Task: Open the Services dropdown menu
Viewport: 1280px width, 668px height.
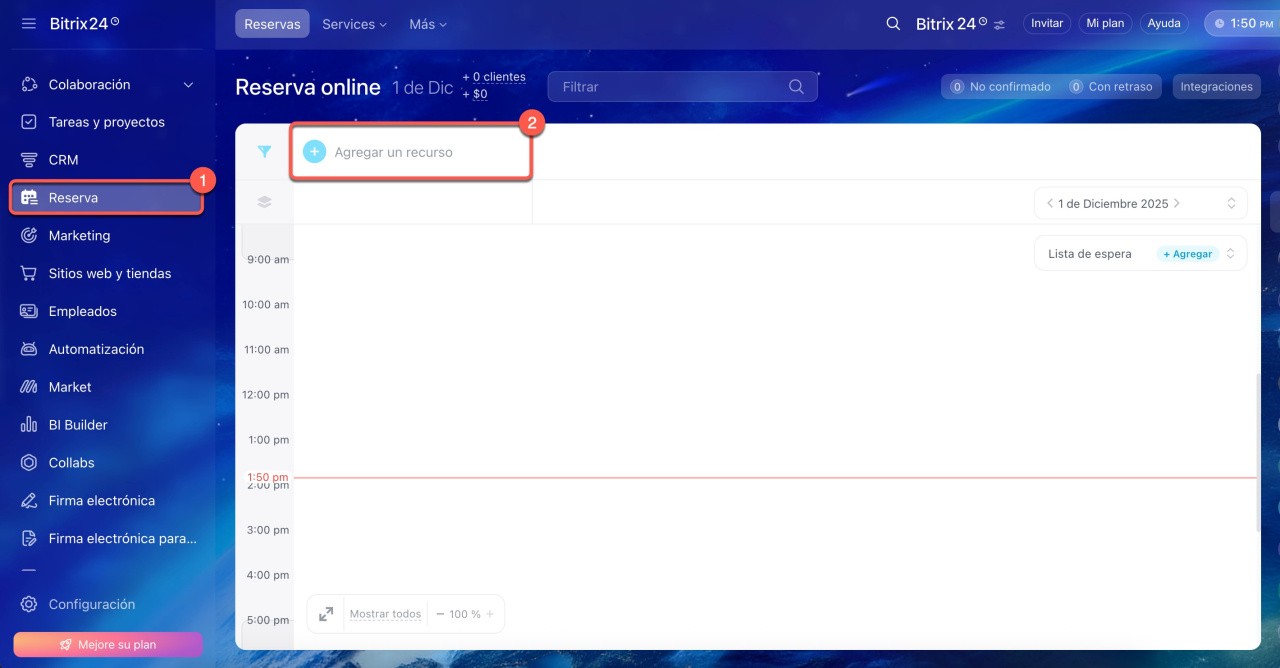Action: coord(354,24)
